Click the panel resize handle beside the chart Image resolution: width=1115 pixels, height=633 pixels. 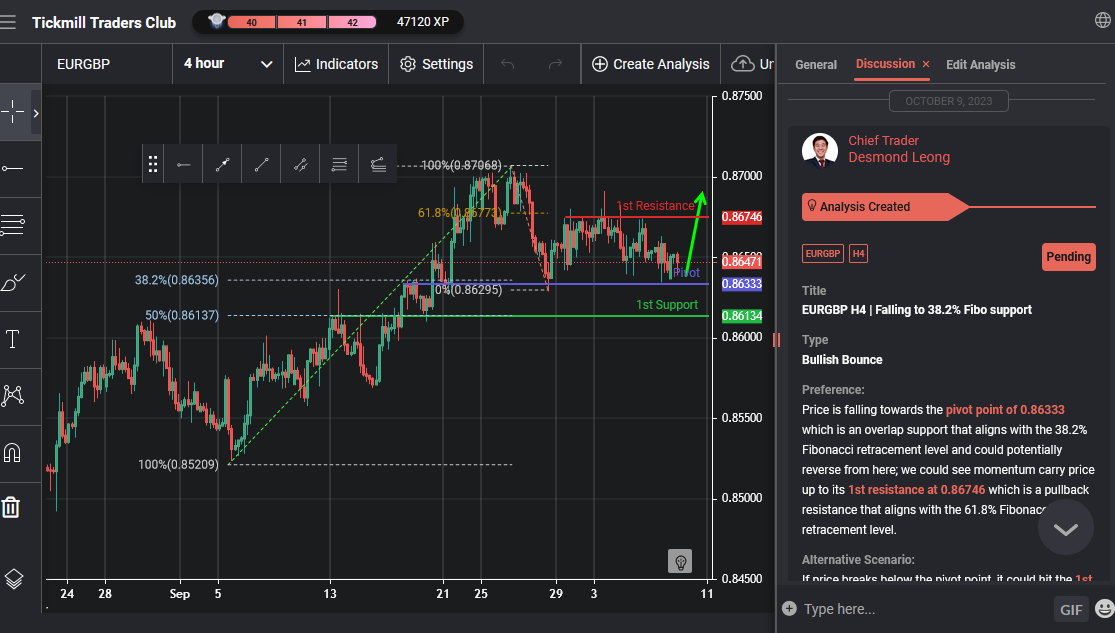(x=776, y=340)
